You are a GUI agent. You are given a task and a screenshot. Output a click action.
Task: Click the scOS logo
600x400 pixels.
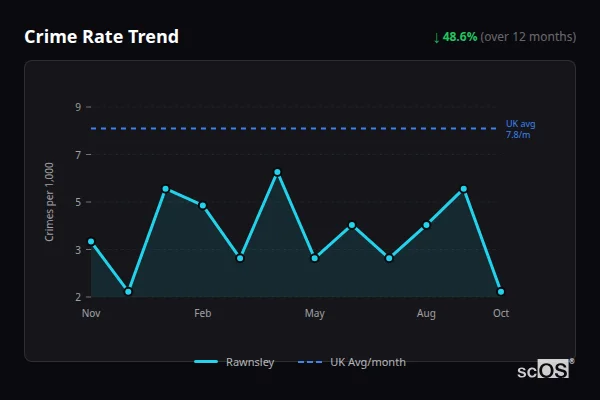(x=545, y=369)
